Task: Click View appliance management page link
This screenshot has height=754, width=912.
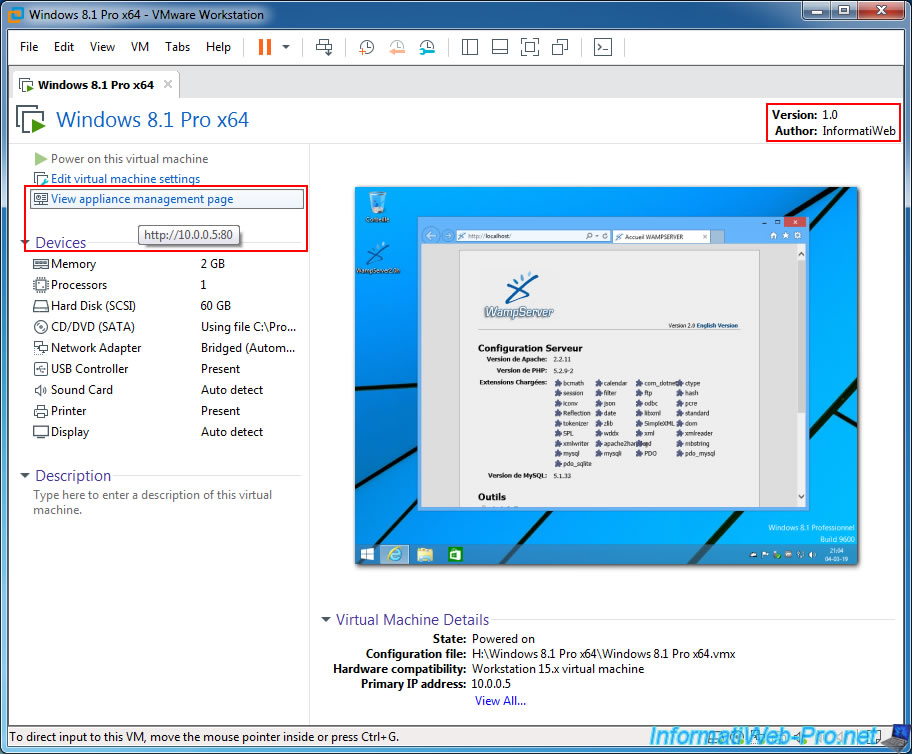Action: point(142,199)
